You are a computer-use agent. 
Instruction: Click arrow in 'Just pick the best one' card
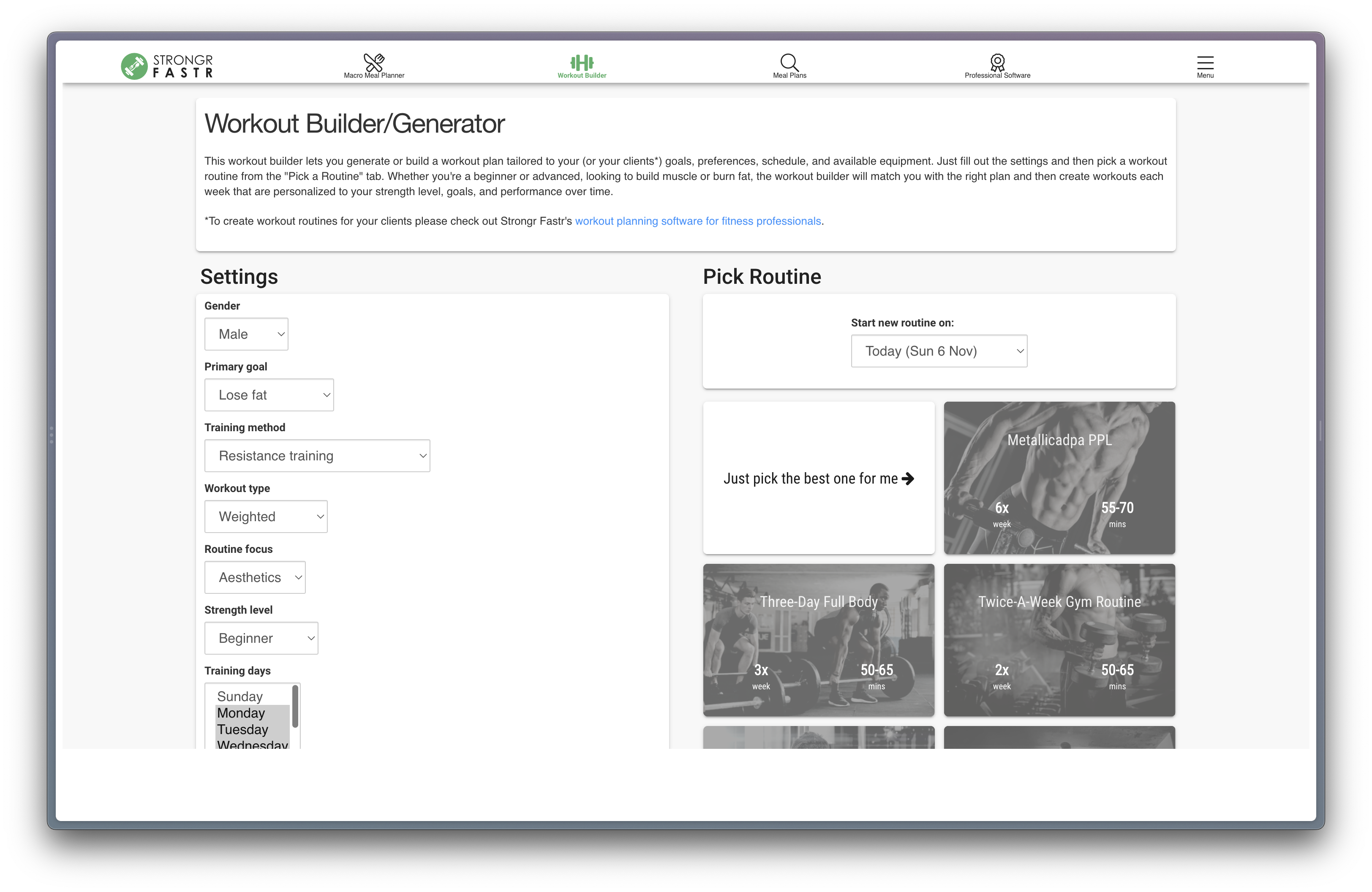(x=908, y=479)
